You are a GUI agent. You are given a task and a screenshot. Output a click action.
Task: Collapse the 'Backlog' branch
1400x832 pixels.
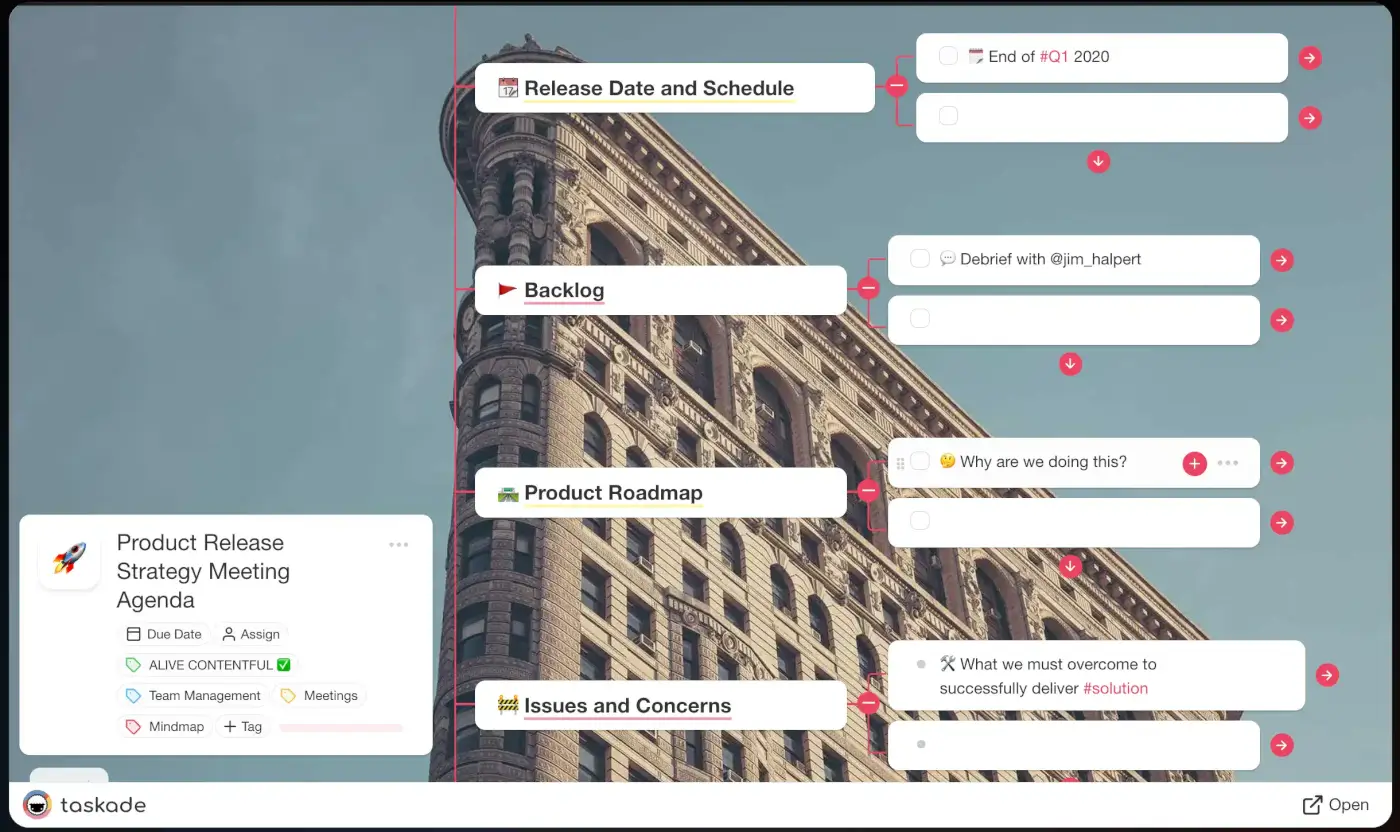click(868, 288)
